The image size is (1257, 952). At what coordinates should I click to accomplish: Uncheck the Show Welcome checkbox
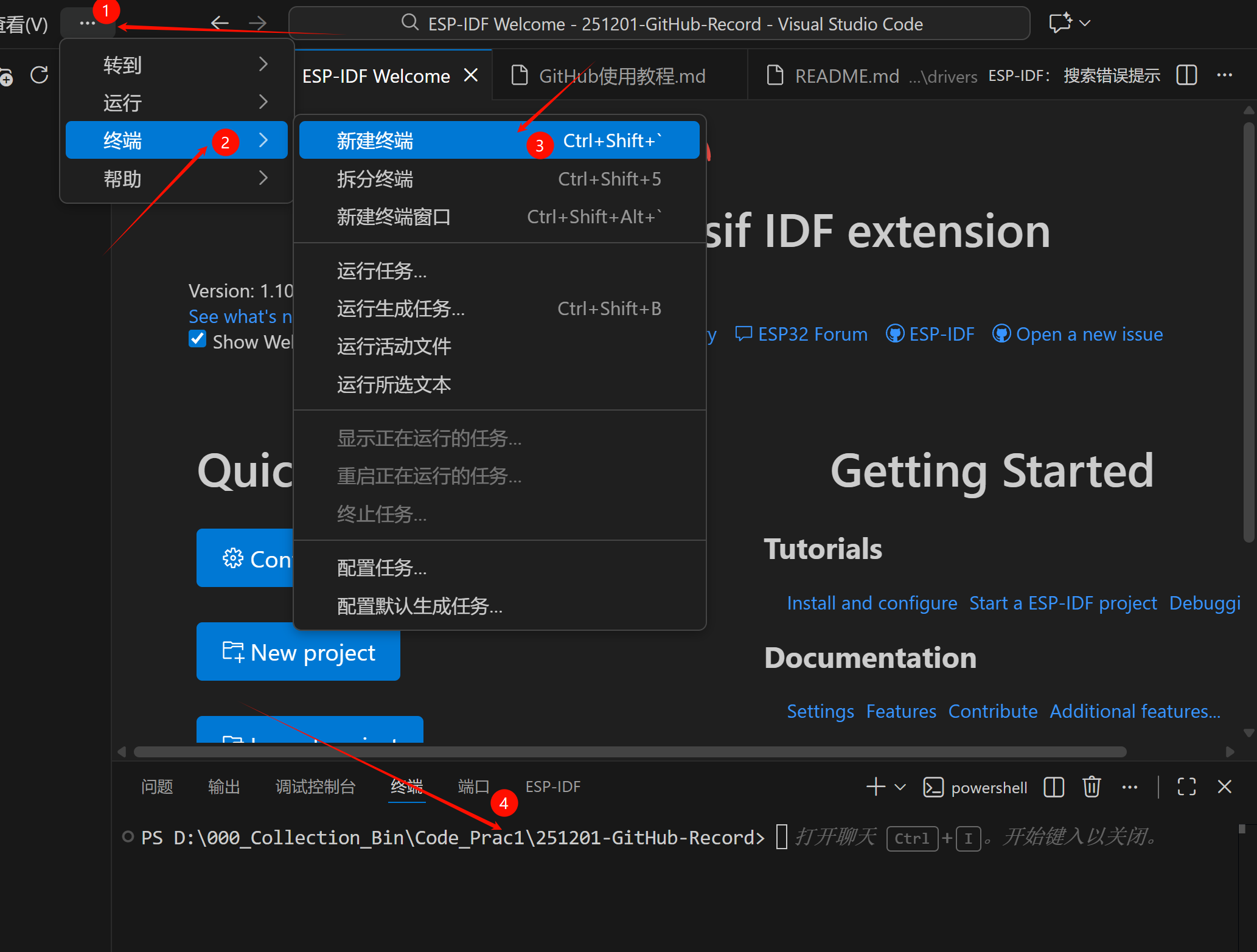click(x=198, y=339)
